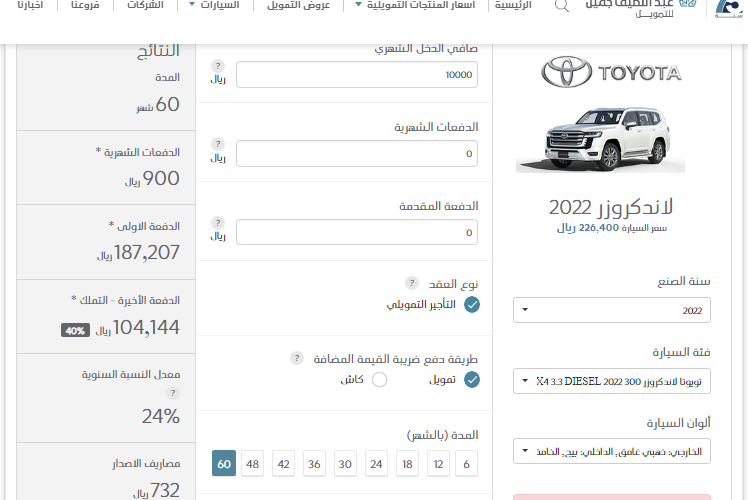The image size is (748, 500).
Task: Click help icon beside monthly payments field
Action: coord(218,144)
